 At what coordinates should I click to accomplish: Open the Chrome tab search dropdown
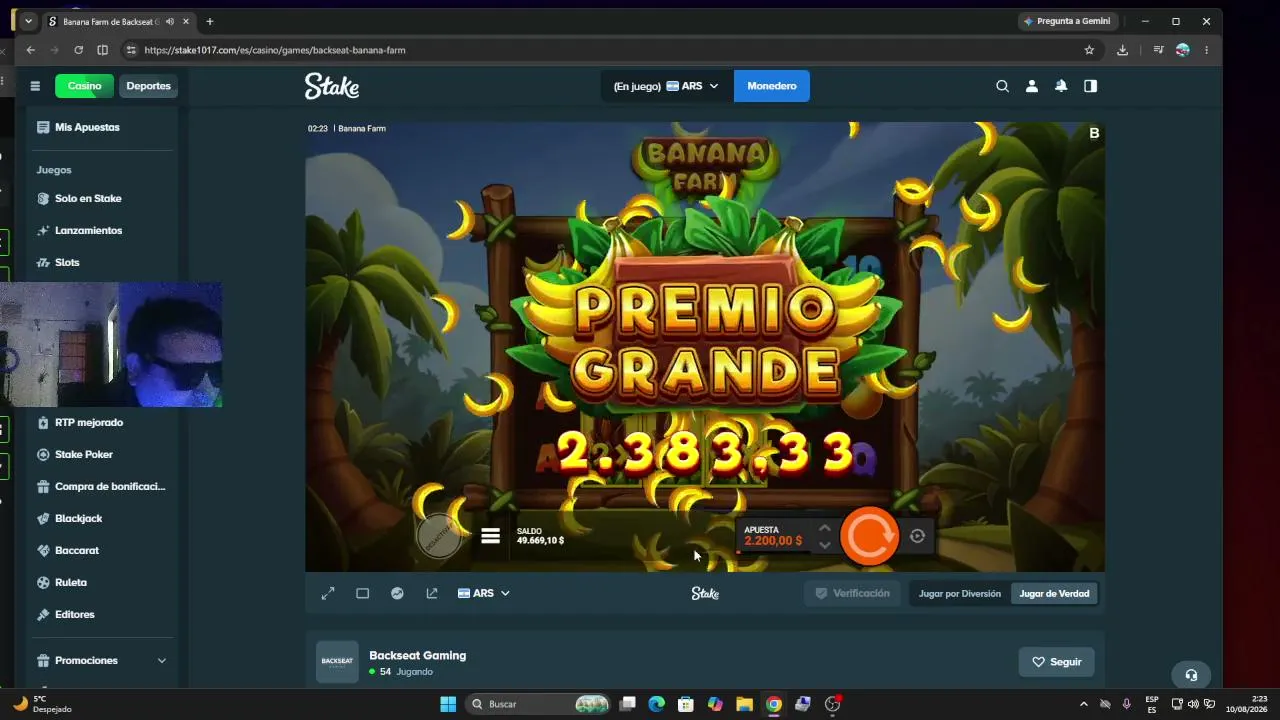pos(28,21)
